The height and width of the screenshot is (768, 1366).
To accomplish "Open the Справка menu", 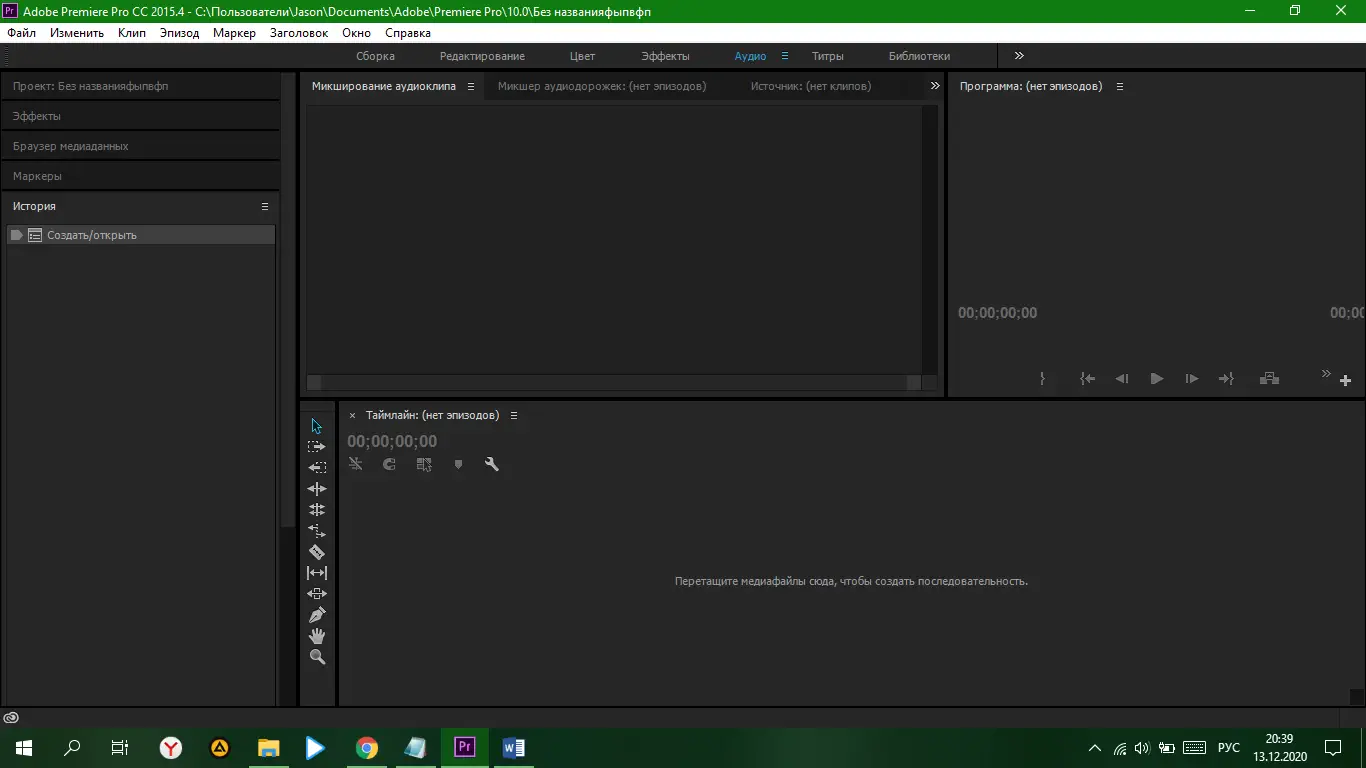I will click(x=408, y=33).
